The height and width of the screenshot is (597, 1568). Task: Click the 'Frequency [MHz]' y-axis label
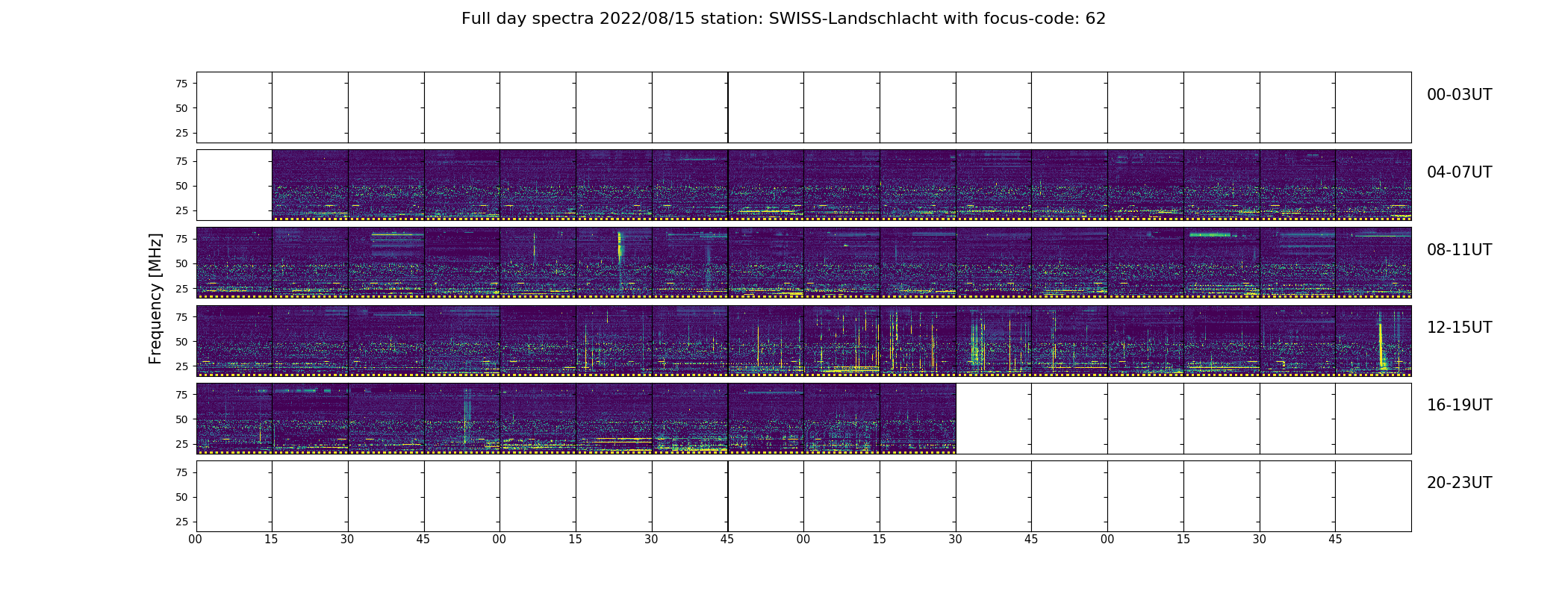155,298
